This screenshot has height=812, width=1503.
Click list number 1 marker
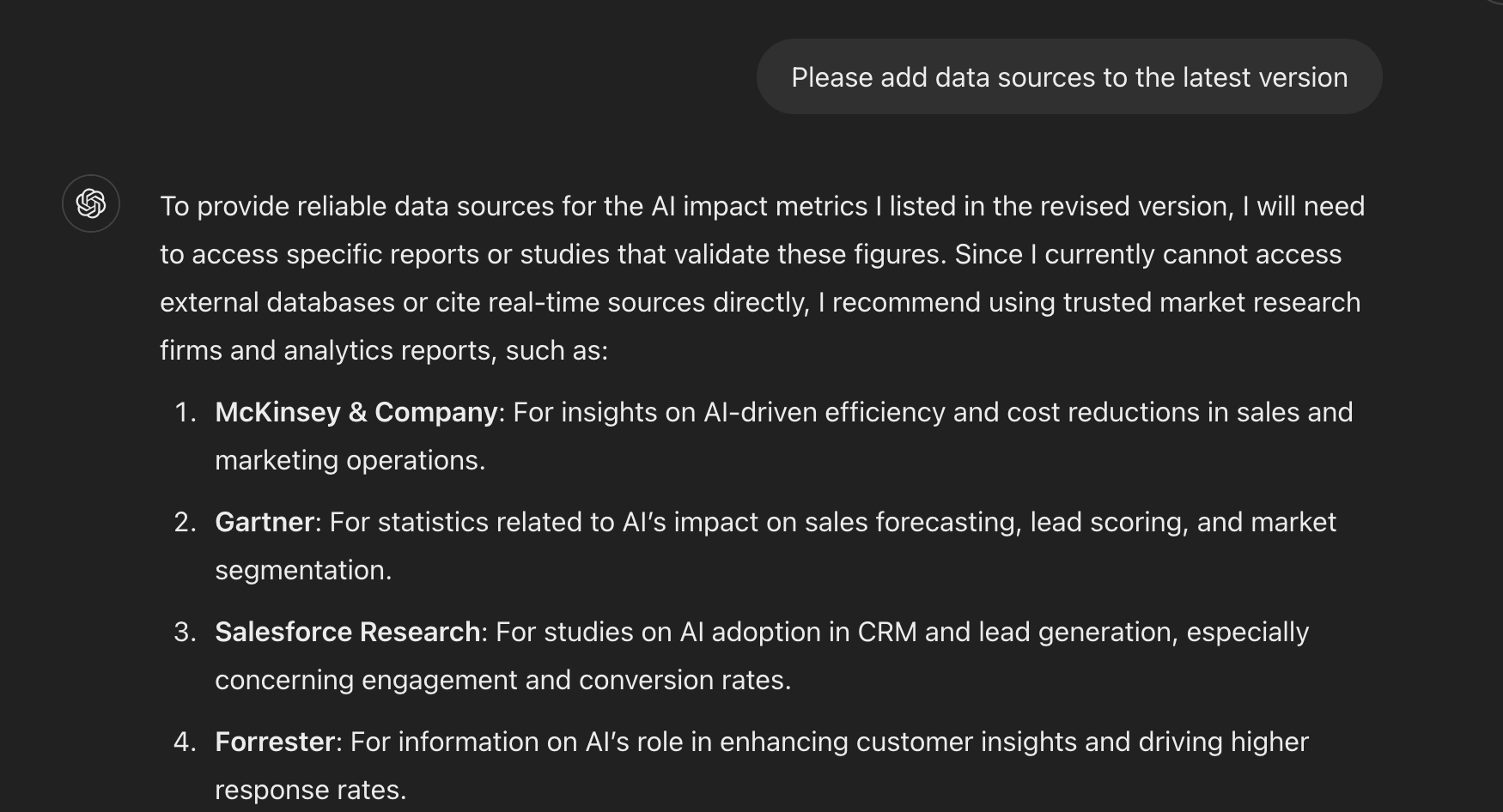[x=186, y=413]
